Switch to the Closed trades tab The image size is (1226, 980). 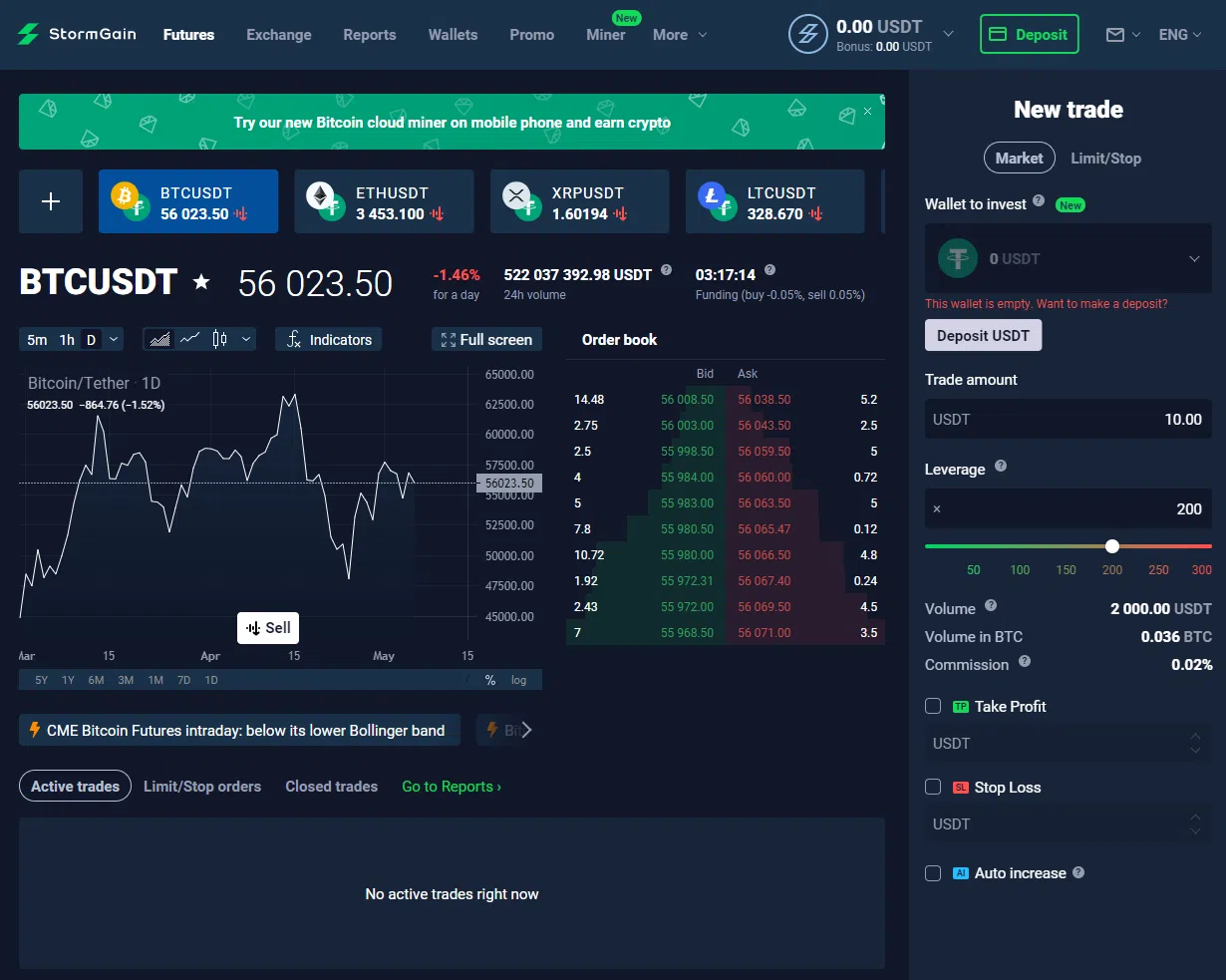[332, 787]
